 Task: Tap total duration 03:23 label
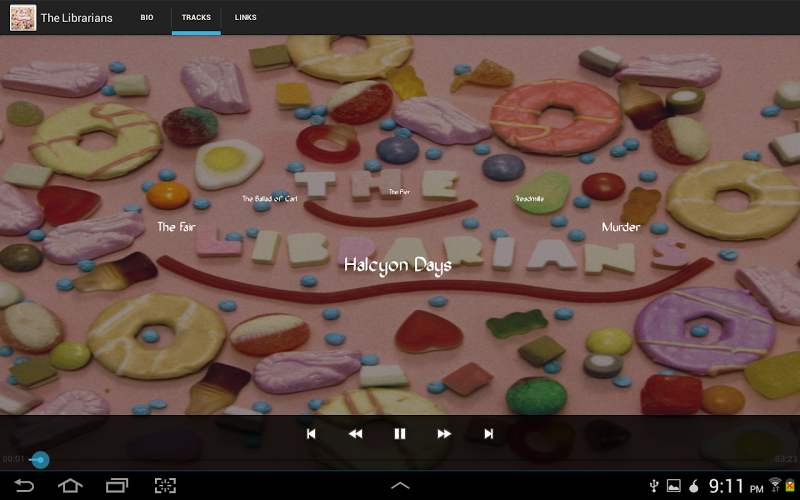[786, 459]
